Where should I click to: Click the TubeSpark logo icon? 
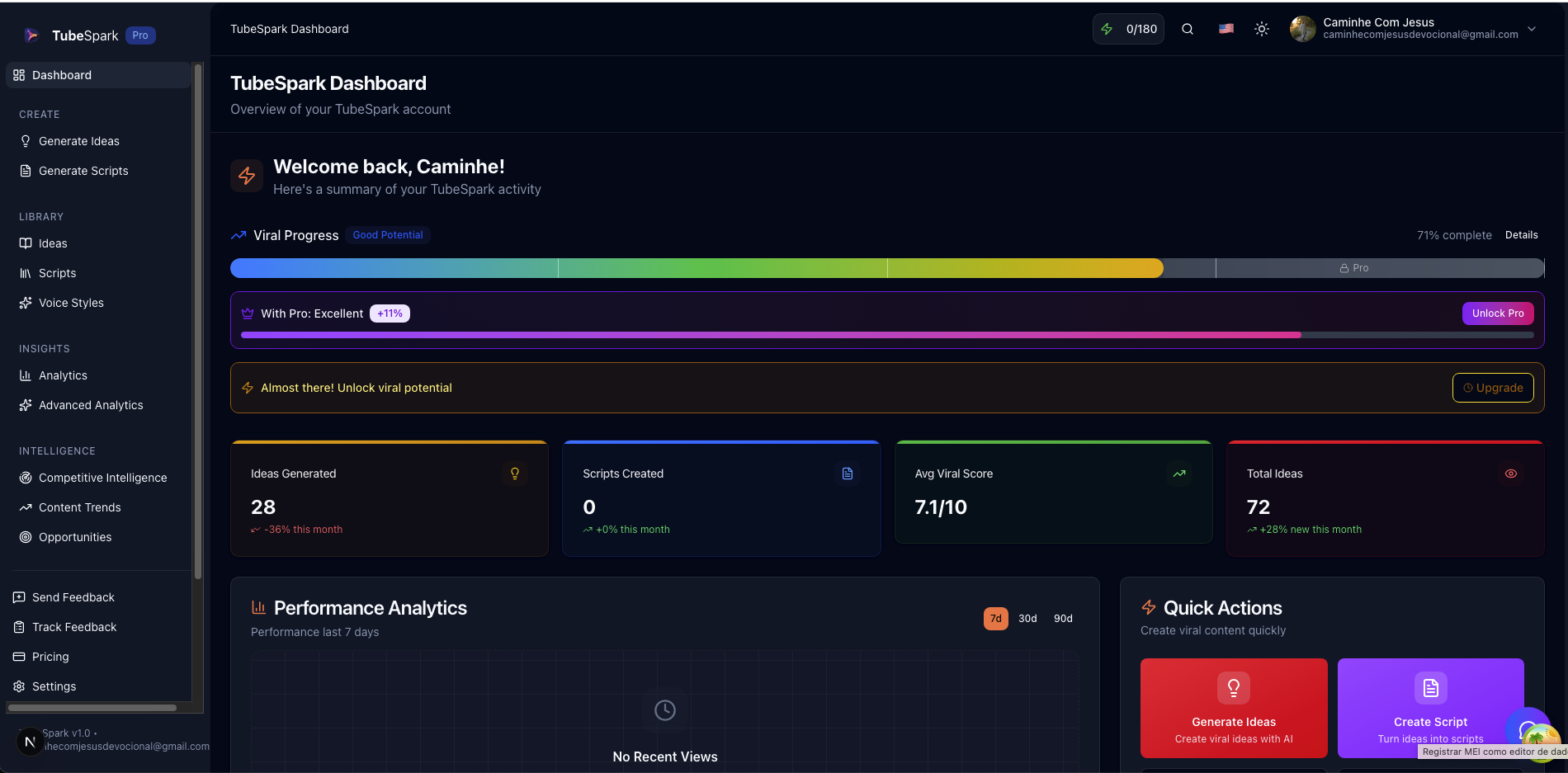(x=31, y=35)
